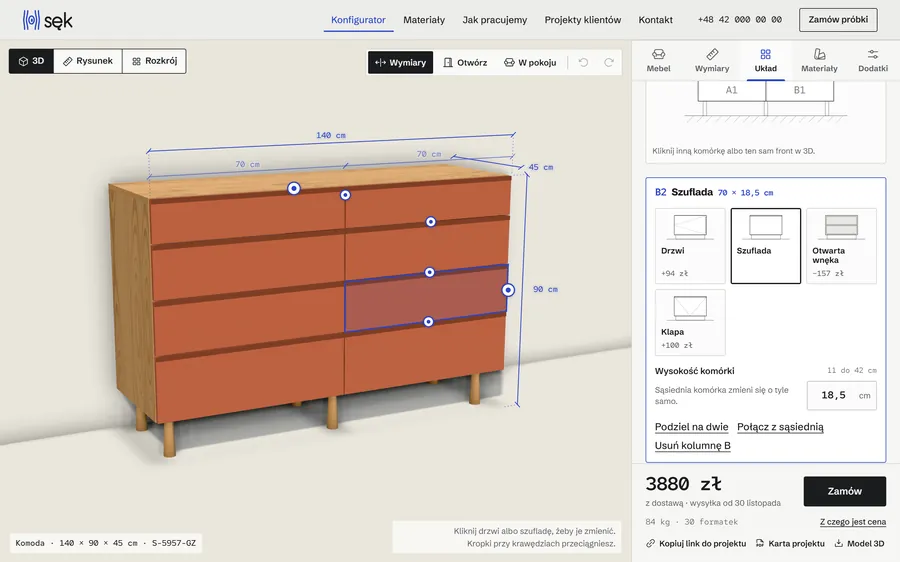This screenshot has height=562, width=900.
Task: Open the Dodatki panel tab
Action: coord(872,60)
